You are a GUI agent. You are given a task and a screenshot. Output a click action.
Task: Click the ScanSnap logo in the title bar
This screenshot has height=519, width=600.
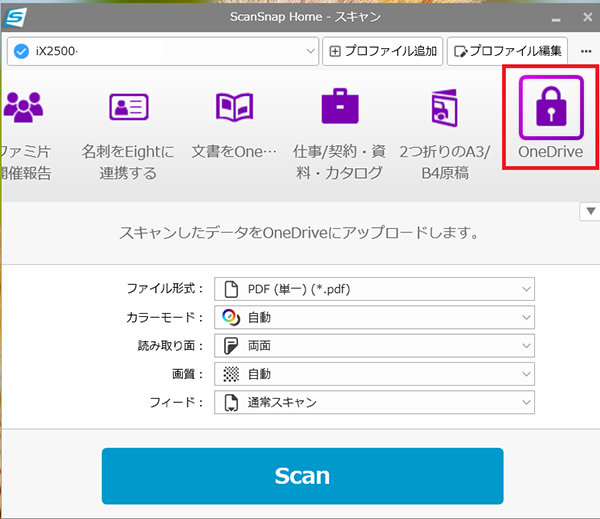click(x=15, y=17)
